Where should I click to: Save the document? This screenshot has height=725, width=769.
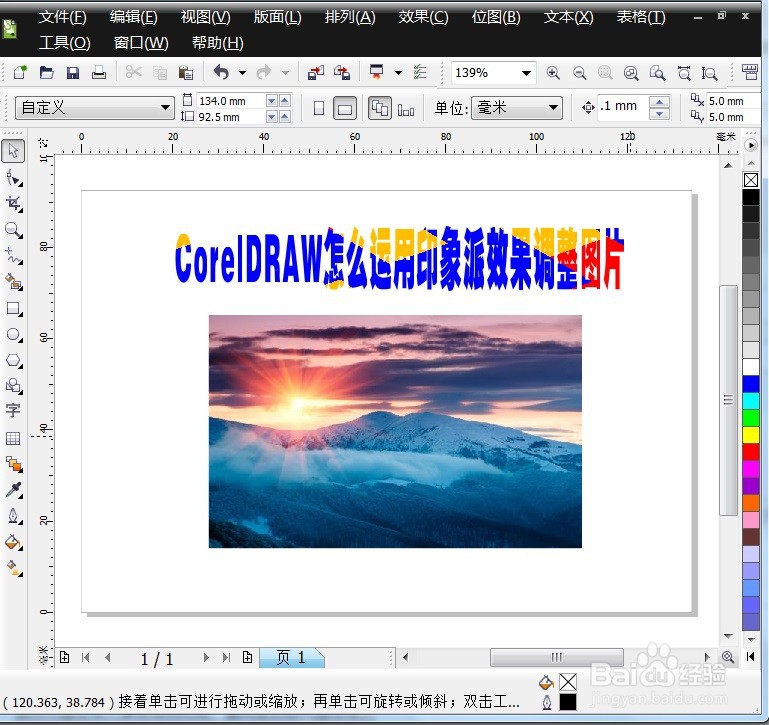(73, 73)
